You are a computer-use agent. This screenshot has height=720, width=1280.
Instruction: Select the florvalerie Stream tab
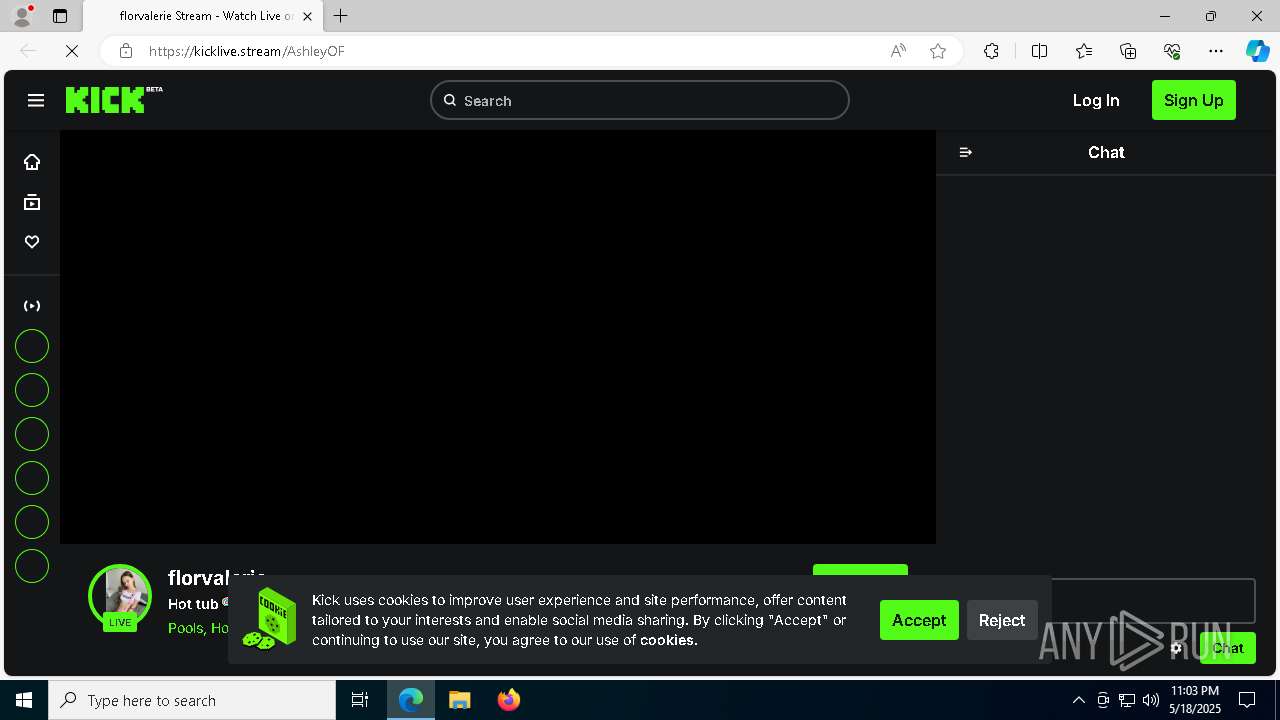coord(203,16)
